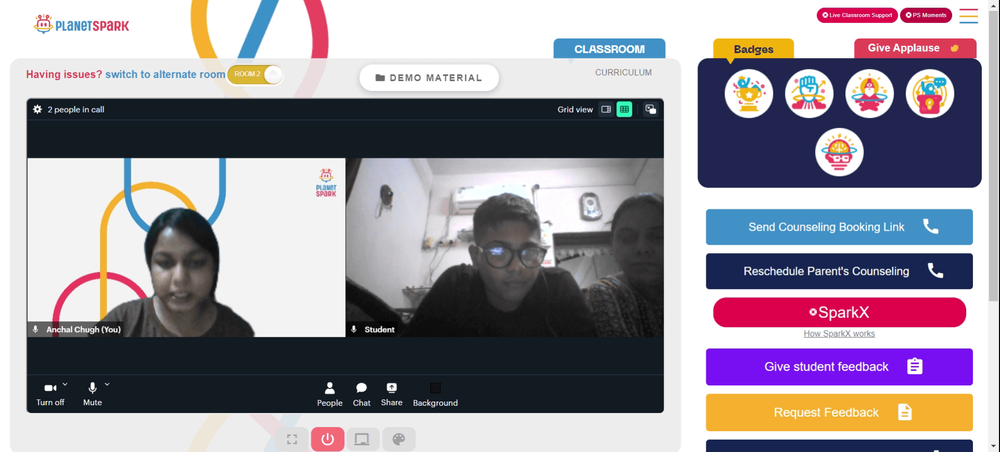This screenshot has width=1000, height=452.
Task: Award the trophy star badge
Action: 749,94
